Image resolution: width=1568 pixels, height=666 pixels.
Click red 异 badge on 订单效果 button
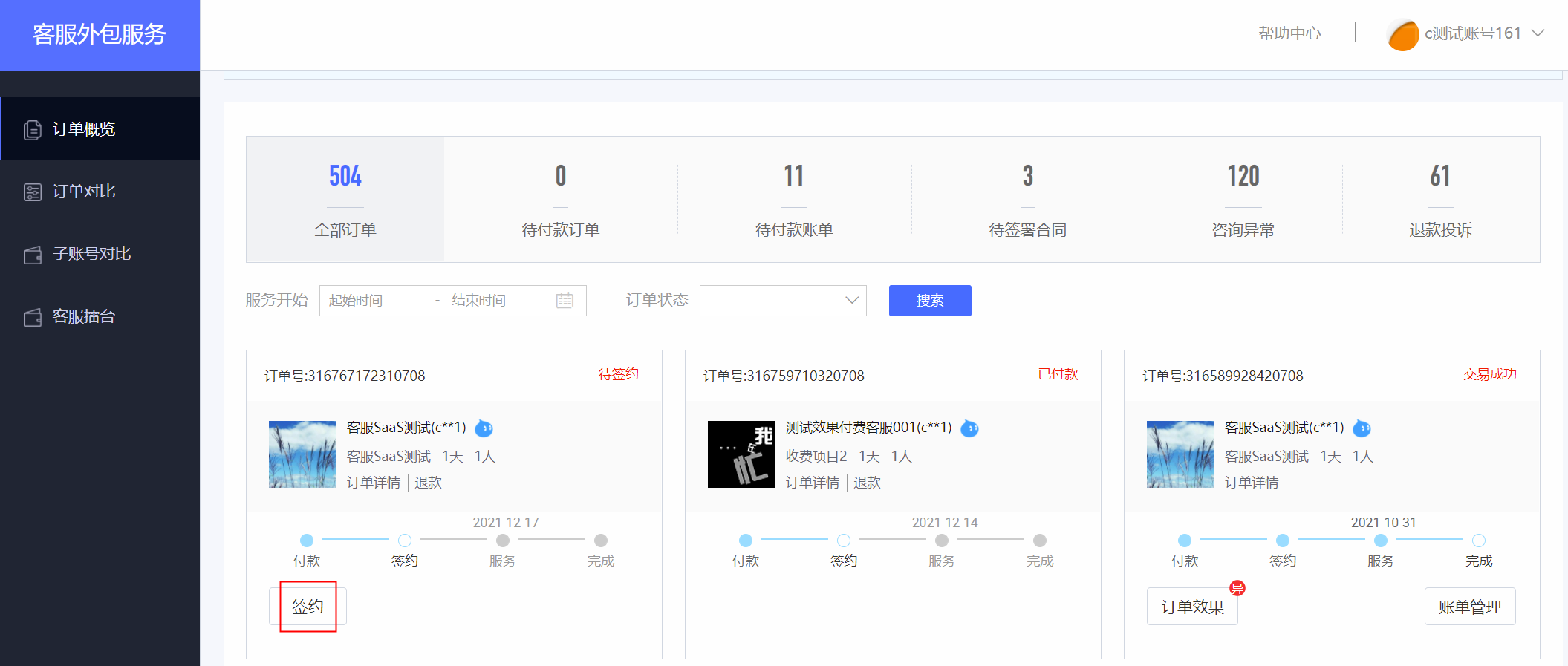pyautogui.click(x=1237, y=588)
